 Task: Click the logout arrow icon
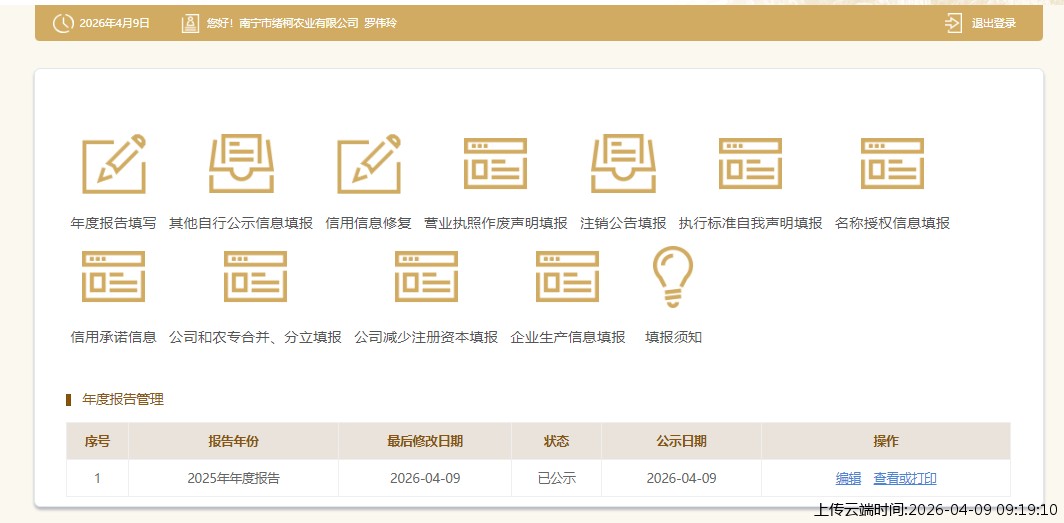click(953, 23)
